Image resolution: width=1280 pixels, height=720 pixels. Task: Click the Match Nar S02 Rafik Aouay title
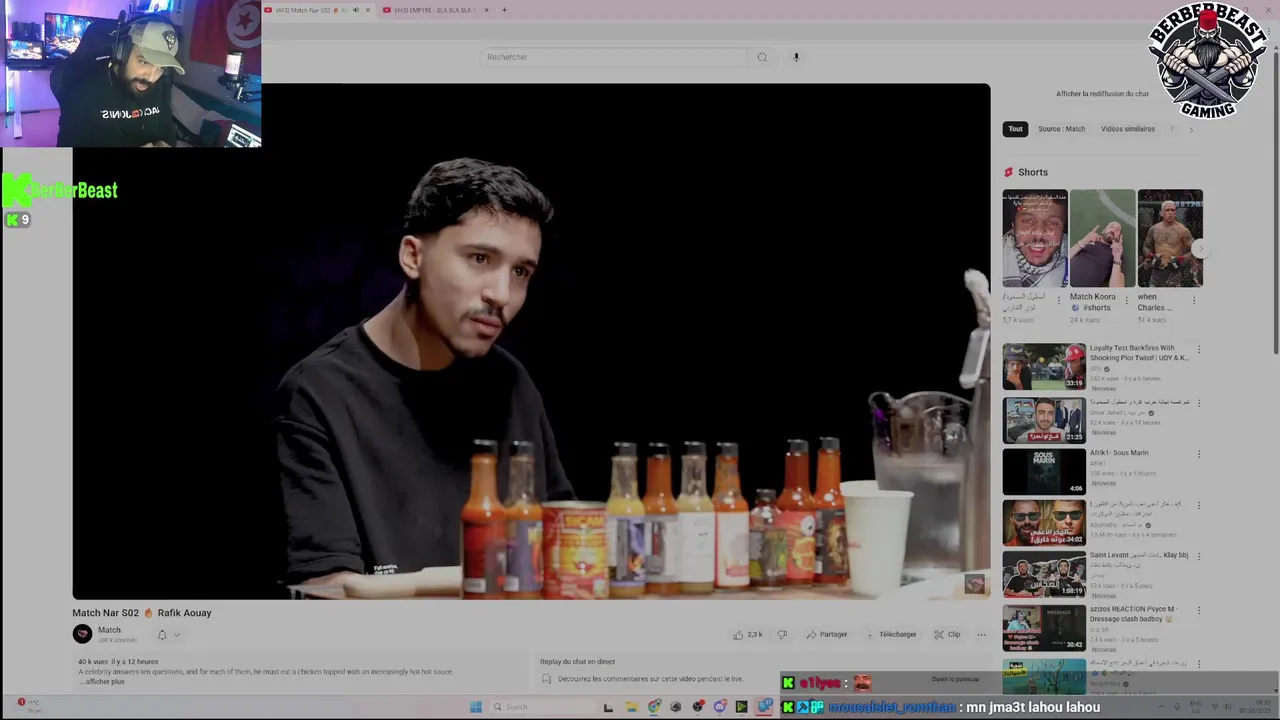point(141,613)
